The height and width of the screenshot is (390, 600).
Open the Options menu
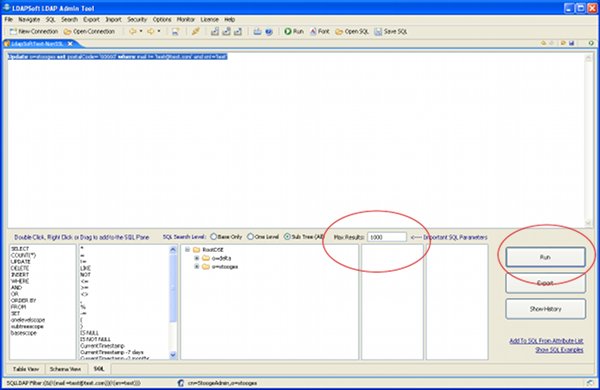[x=162, y=20]
